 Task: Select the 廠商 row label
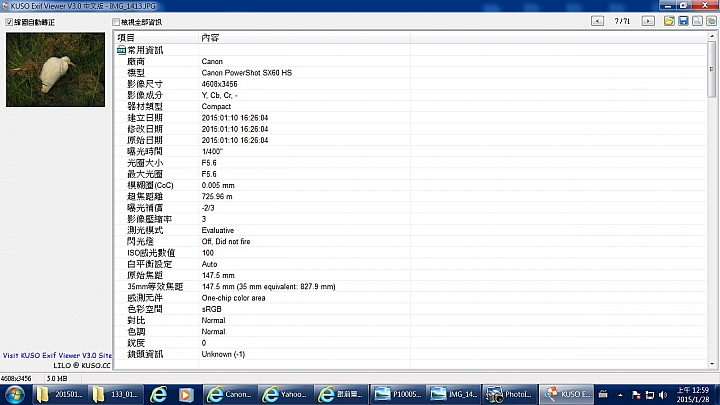pos(136,62)
